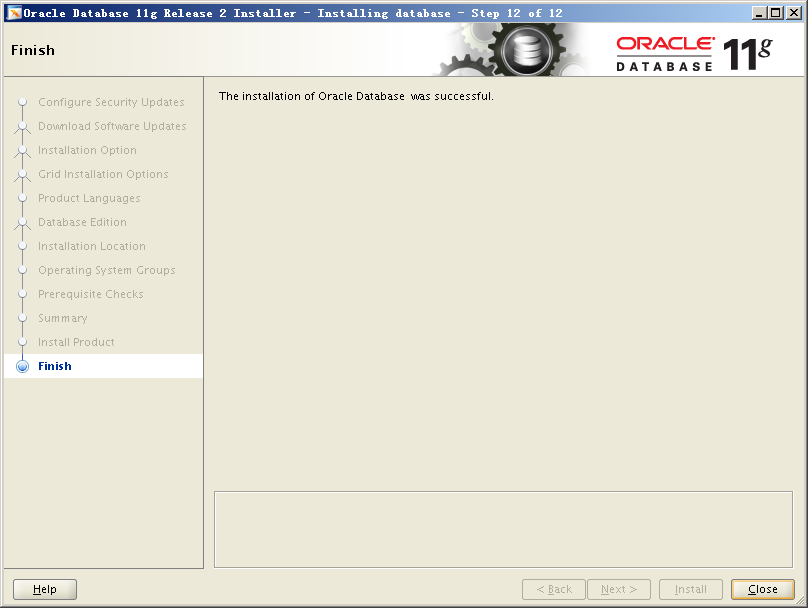
Task: Select the Installation Option step
Action: pyautogui.click(x=87, y=150)
